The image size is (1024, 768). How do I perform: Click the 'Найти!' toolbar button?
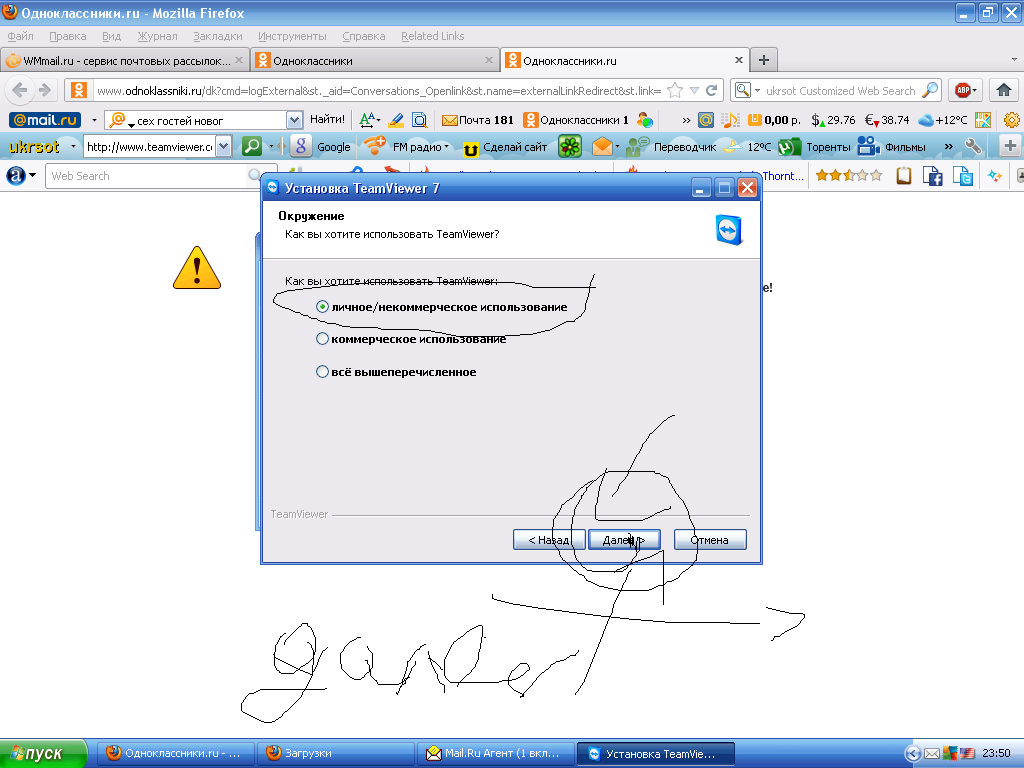(x=327, y=120)
